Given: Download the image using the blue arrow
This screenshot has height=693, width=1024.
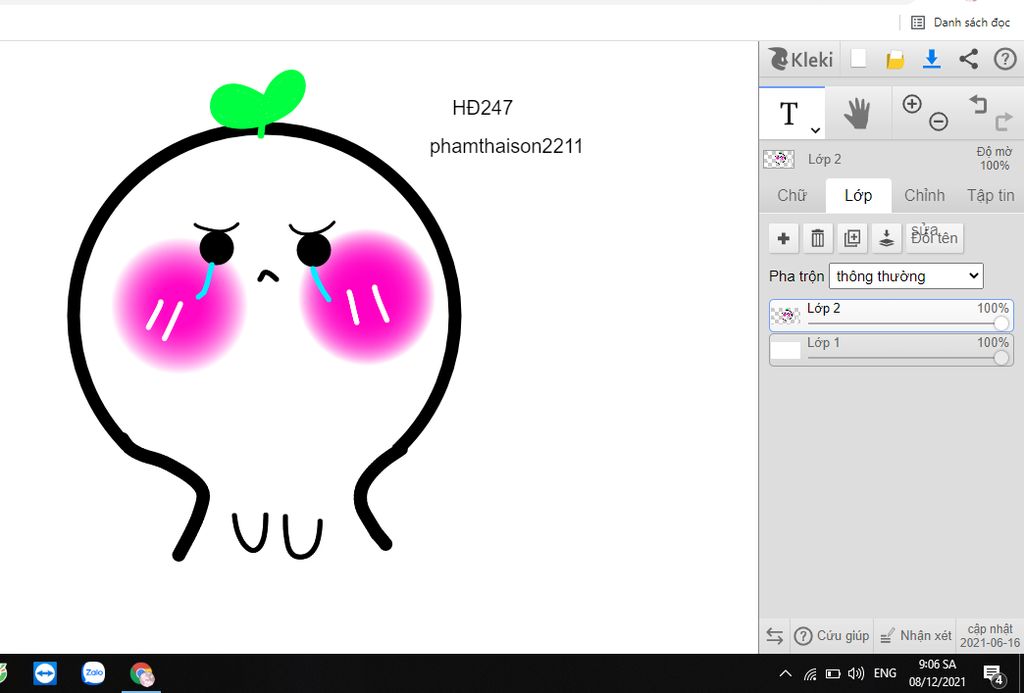Looking at the screenshot, I should [x=931, y=59].
